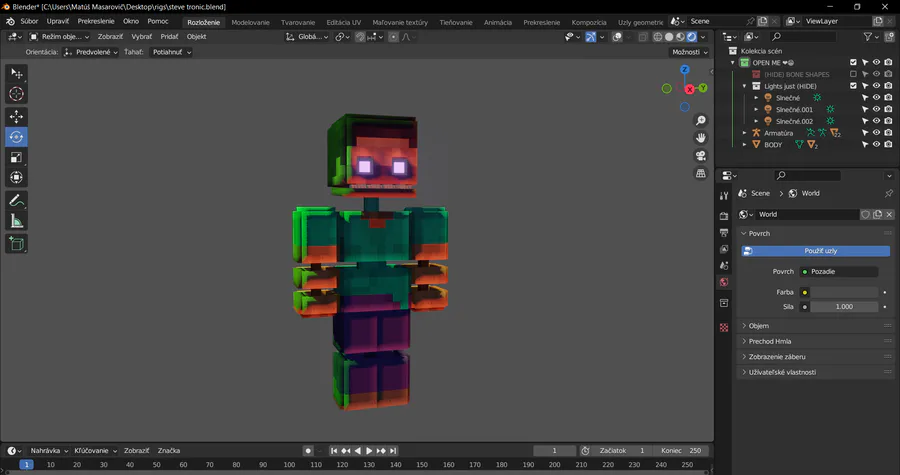Collapse the Lights just (HIDE) collection
The height and width of the screenshot is (475, 900).
[744, 85]
